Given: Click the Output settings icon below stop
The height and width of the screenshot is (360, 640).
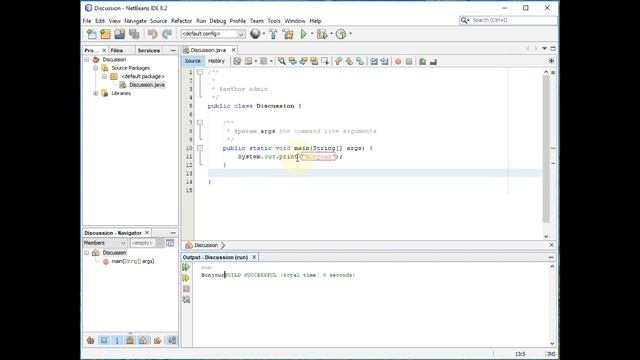Looking at the screenshot, I should point(186,300).
